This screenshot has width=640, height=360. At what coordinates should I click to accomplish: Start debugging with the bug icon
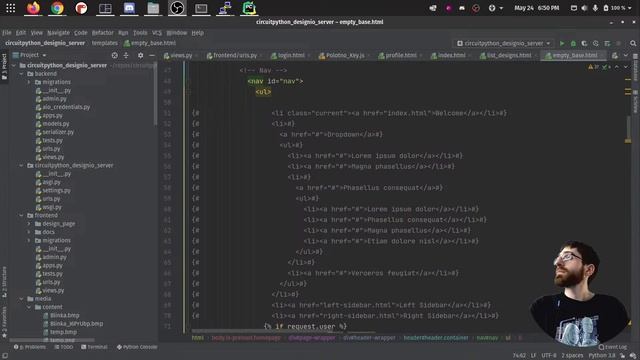[573, 43]
